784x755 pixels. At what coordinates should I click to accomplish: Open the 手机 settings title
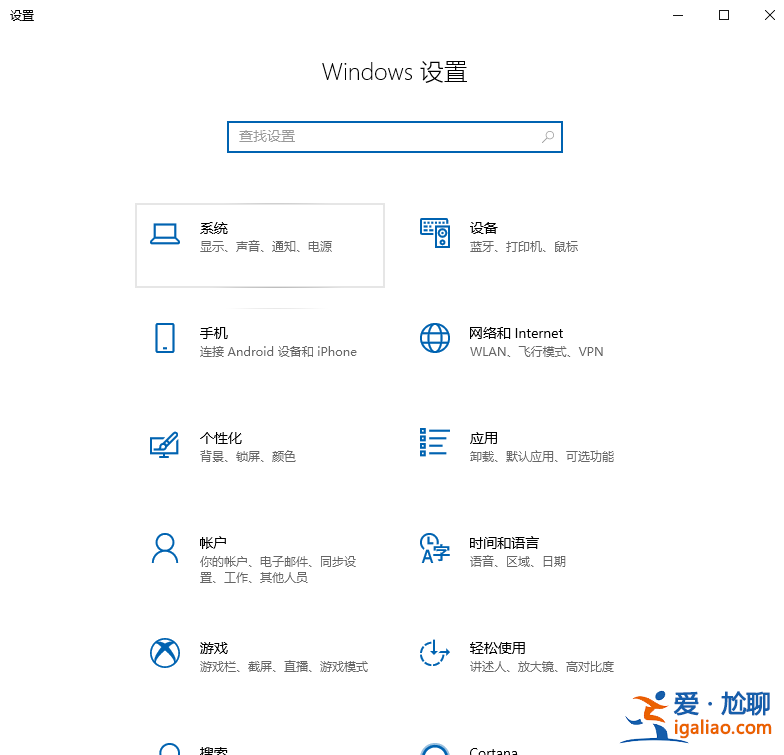tap(214, 333)
